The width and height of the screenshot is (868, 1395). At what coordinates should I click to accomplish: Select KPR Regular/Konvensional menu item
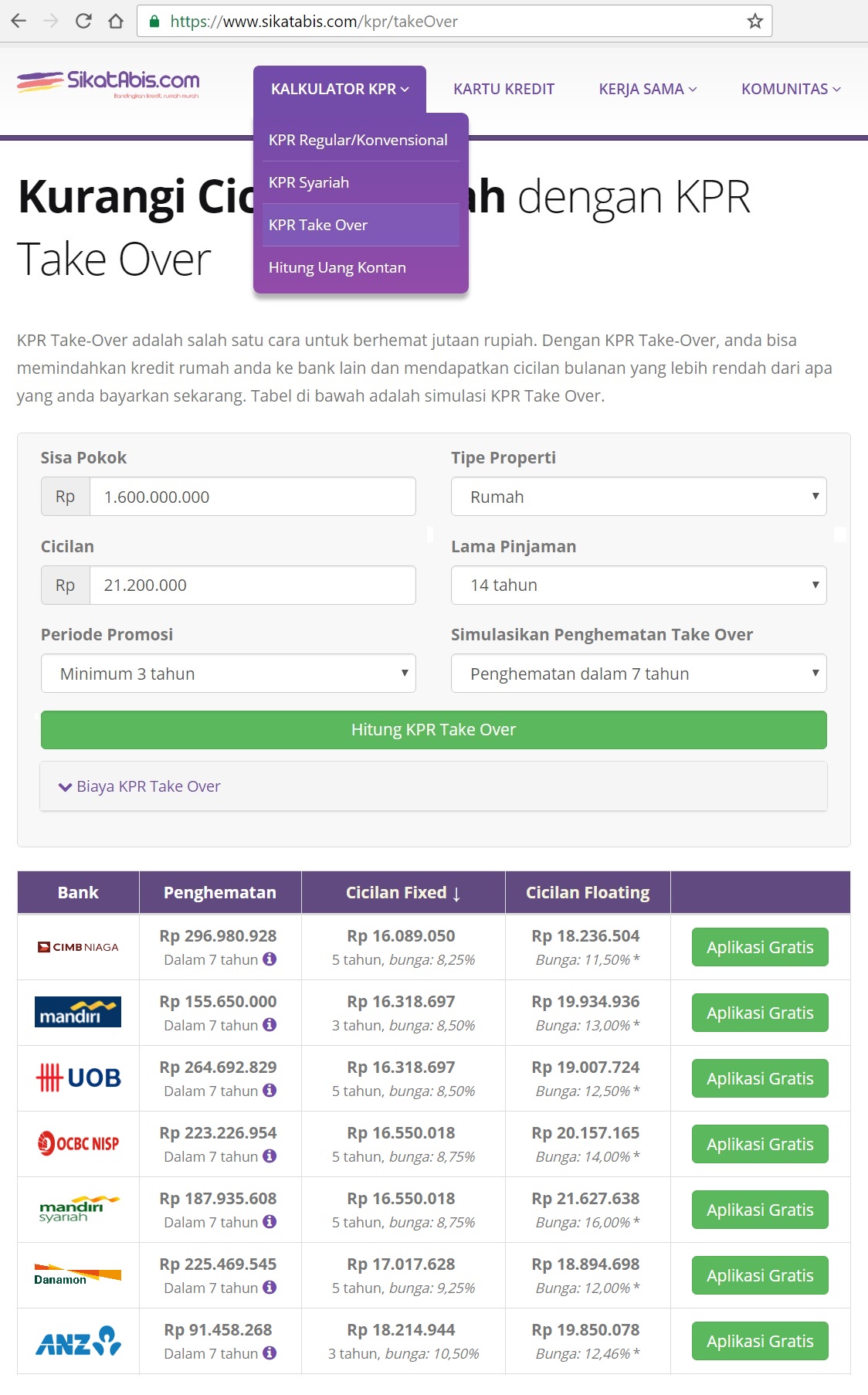(x=361, y=140)
